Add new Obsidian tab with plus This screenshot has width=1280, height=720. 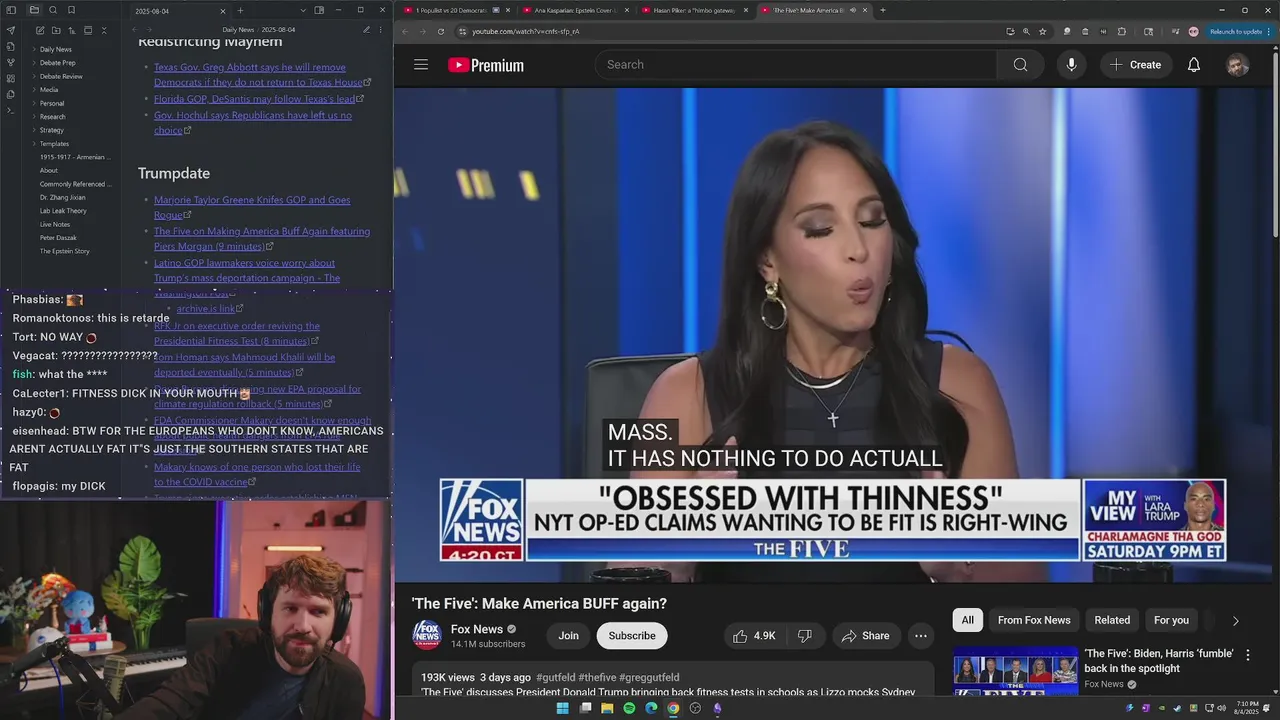(x=240, y=10)
